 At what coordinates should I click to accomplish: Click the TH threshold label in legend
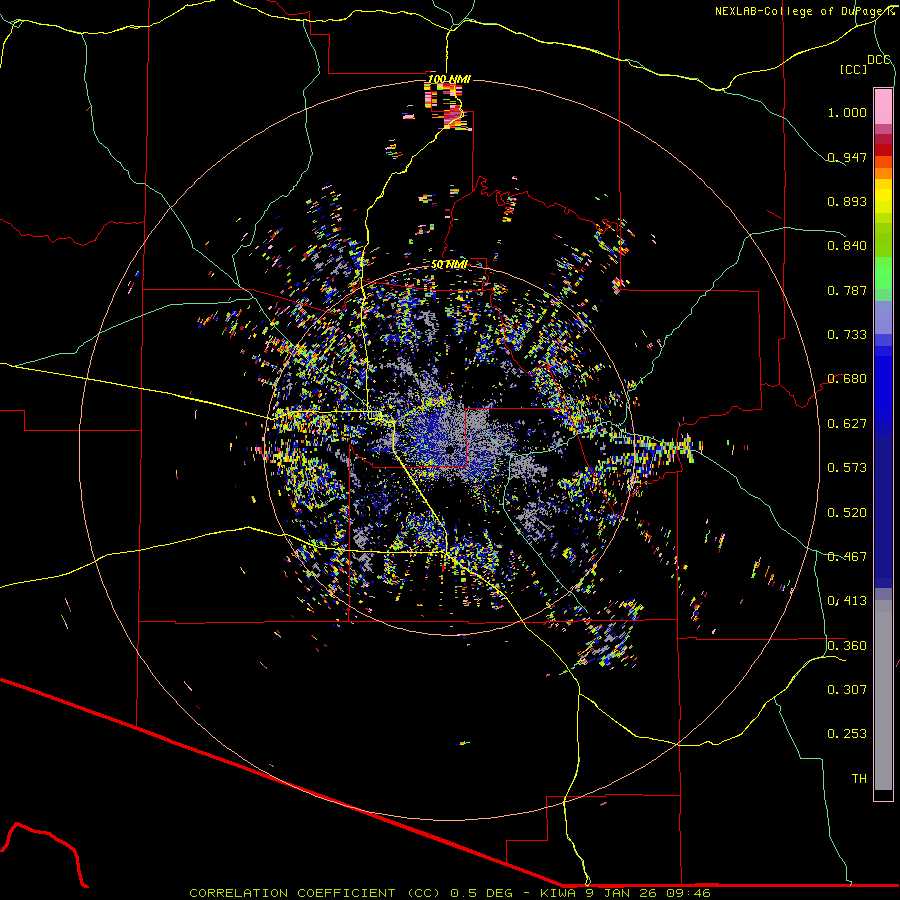click(x=859, y=779)
